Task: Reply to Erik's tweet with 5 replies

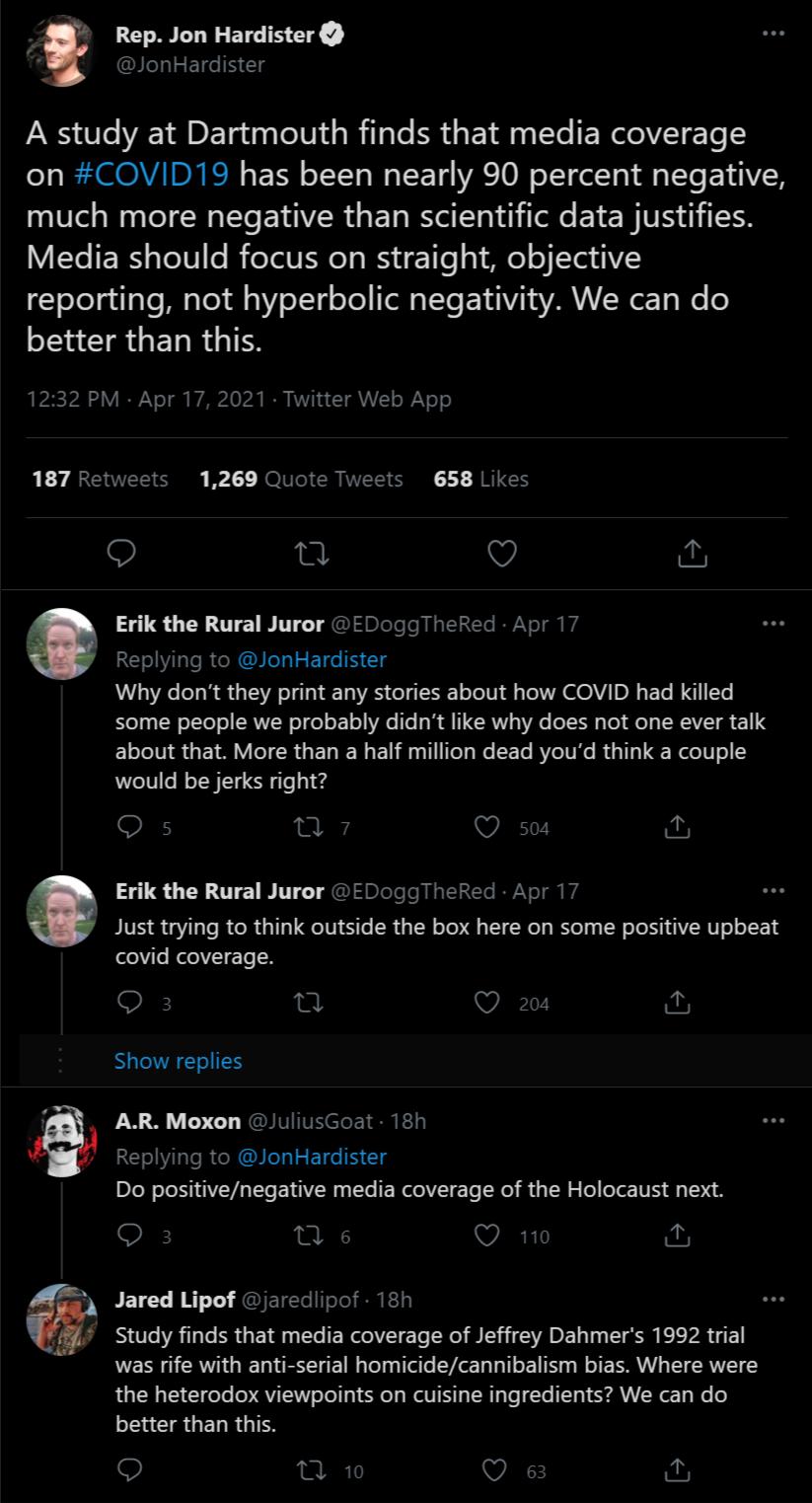Action: tap(130, 827)
